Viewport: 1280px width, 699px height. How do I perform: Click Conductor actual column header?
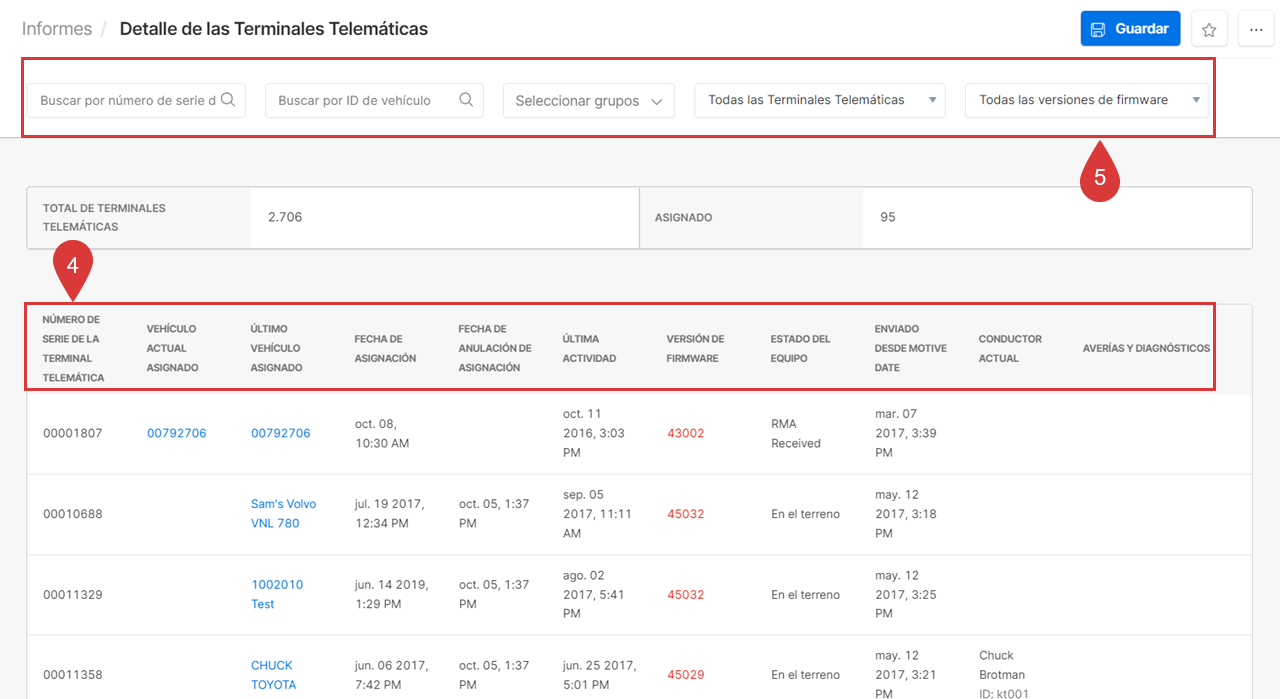(1010, 348)
